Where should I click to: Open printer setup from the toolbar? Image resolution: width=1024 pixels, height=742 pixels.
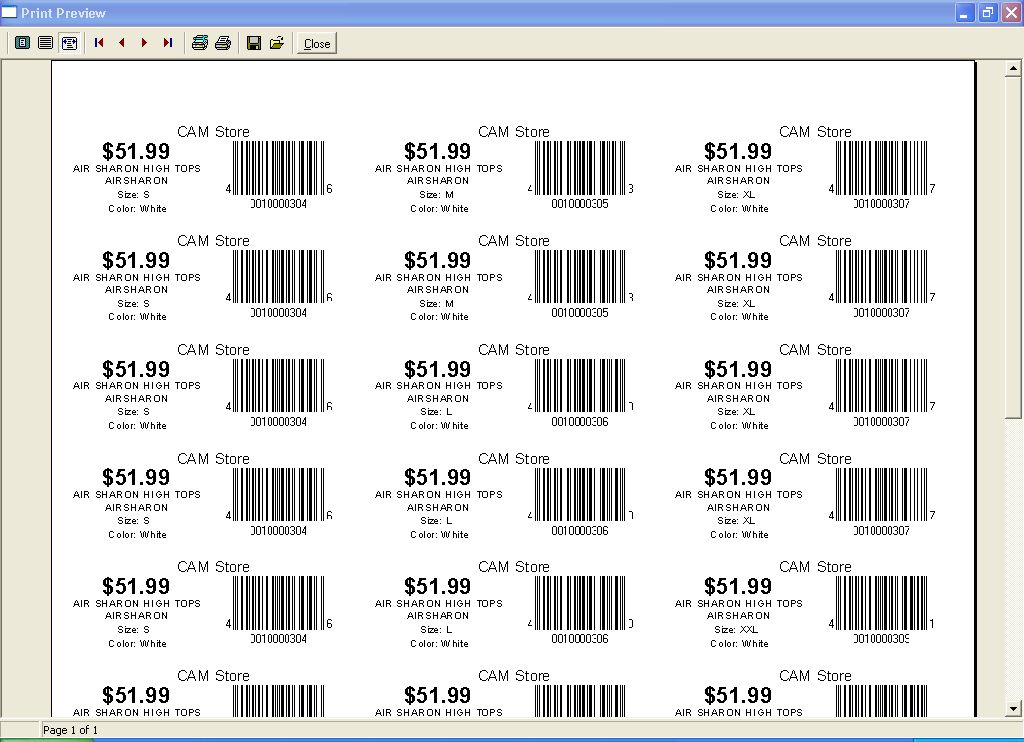[x=200, y=43]
